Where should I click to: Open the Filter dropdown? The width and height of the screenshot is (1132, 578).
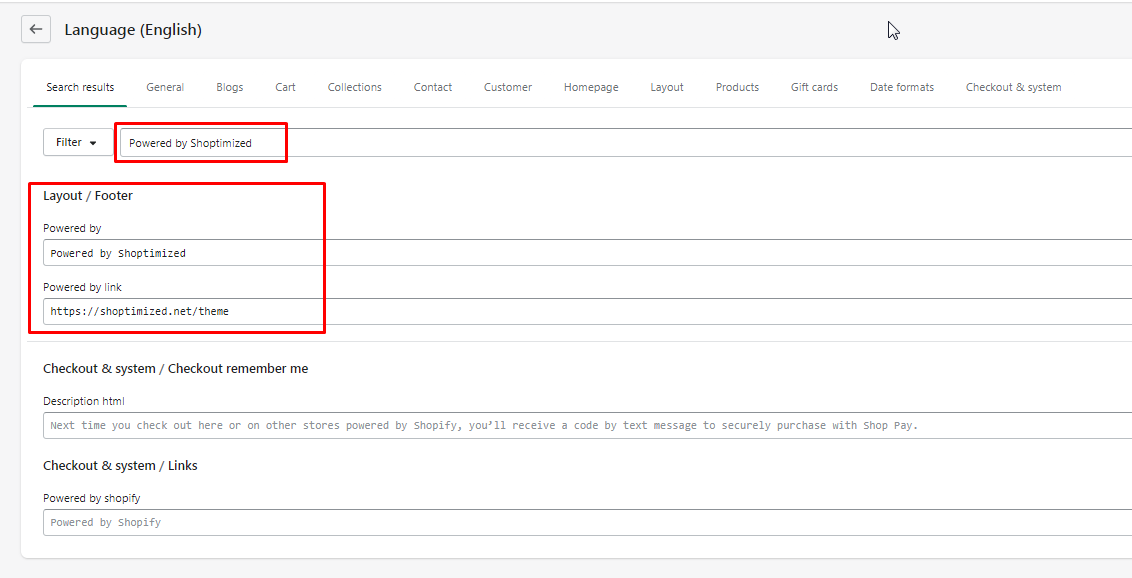[x=77, y=142]
